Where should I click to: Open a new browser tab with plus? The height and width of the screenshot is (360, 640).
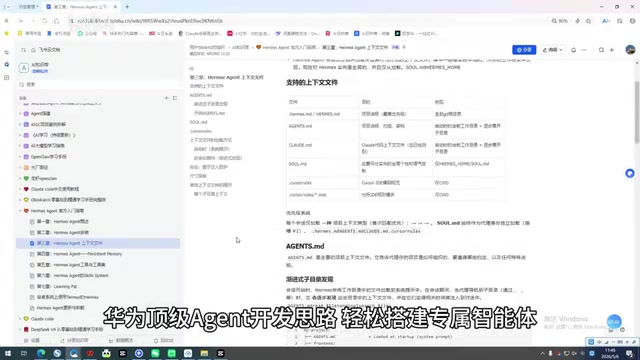[127, 7]
